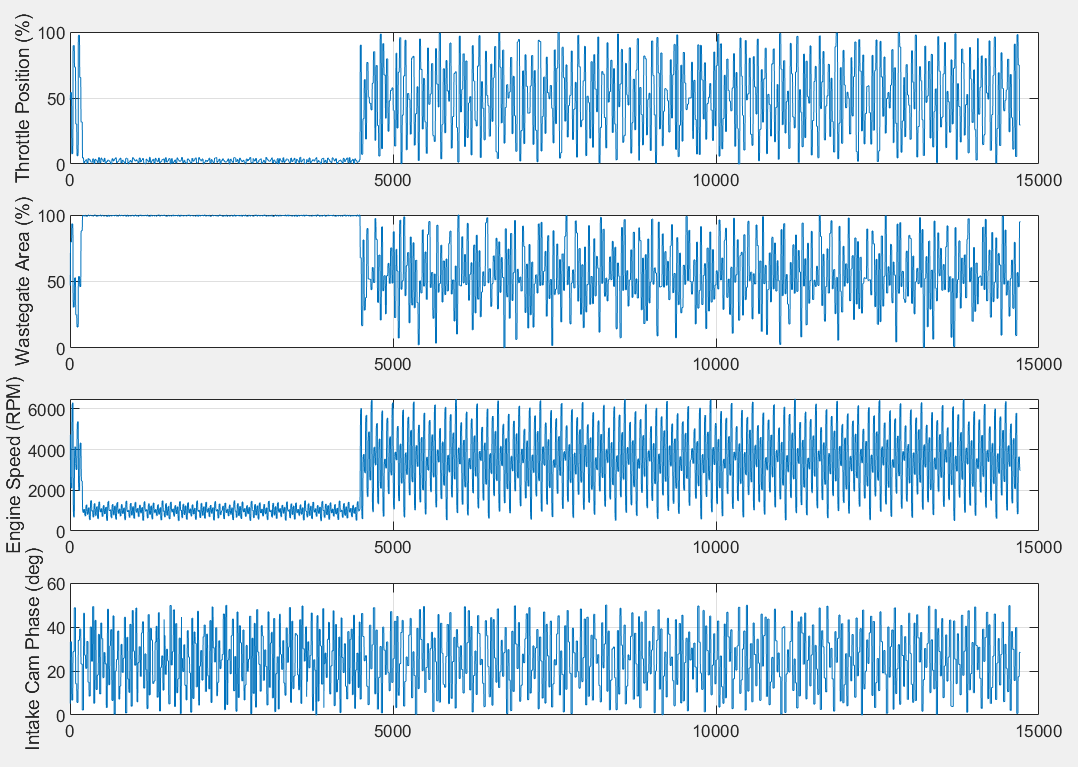
Task: Click the saturated Wastegate segment near 100%
Action: point(250,214)
